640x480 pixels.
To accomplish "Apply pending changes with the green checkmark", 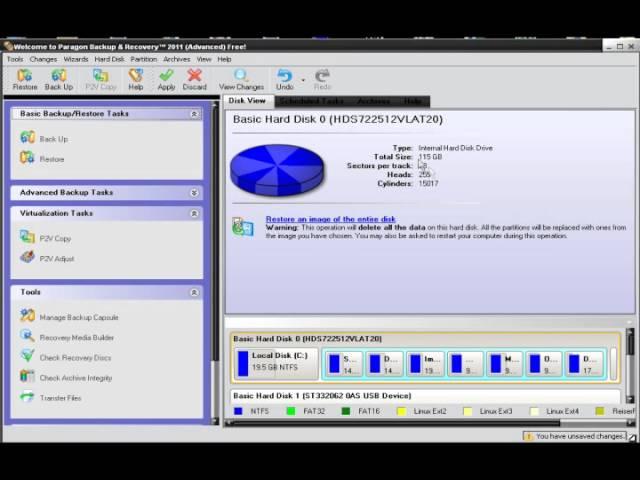I will (166, 79).
